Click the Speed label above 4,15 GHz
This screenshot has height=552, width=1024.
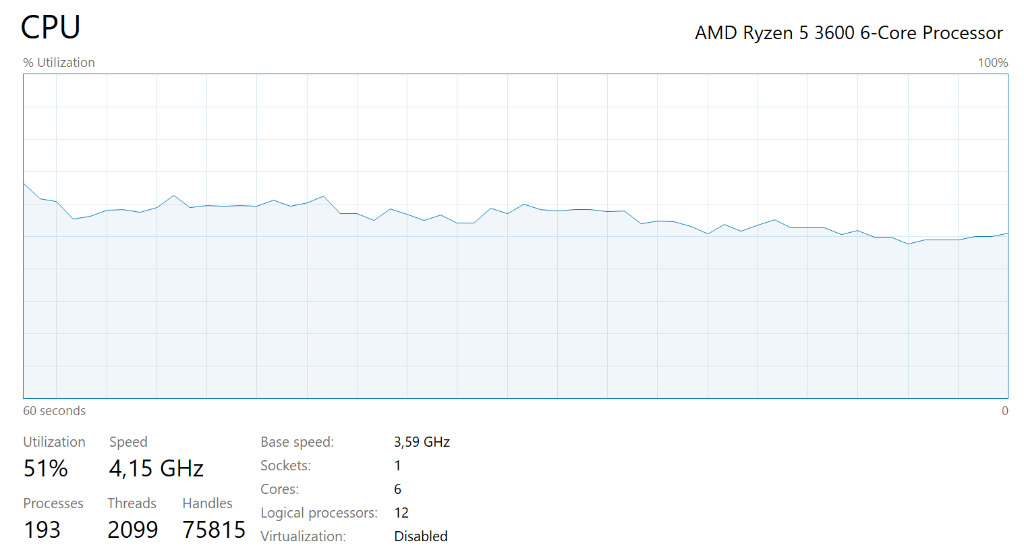tap(128, 442)
